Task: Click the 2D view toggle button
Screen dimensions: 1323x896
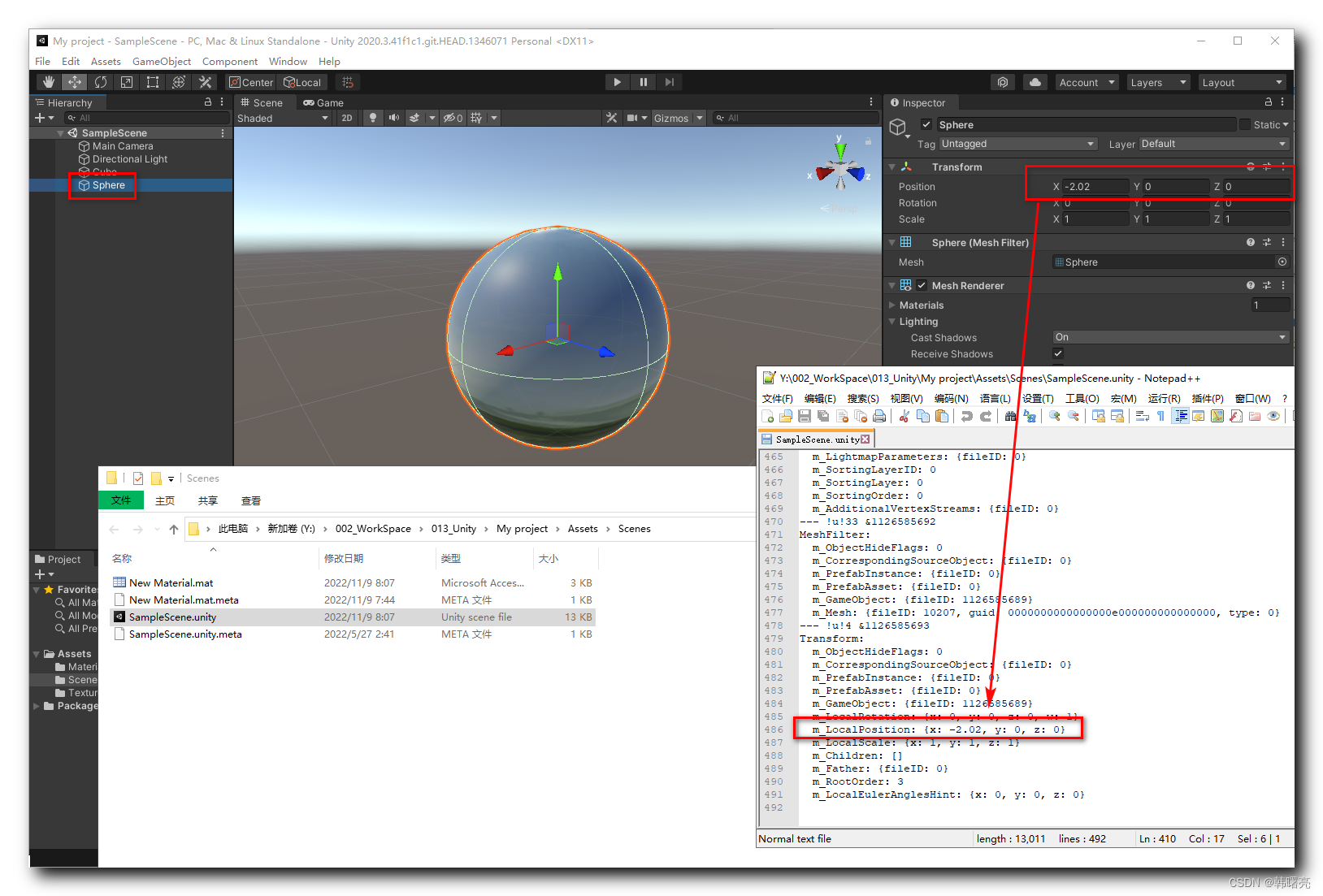Action: [347, 118]
